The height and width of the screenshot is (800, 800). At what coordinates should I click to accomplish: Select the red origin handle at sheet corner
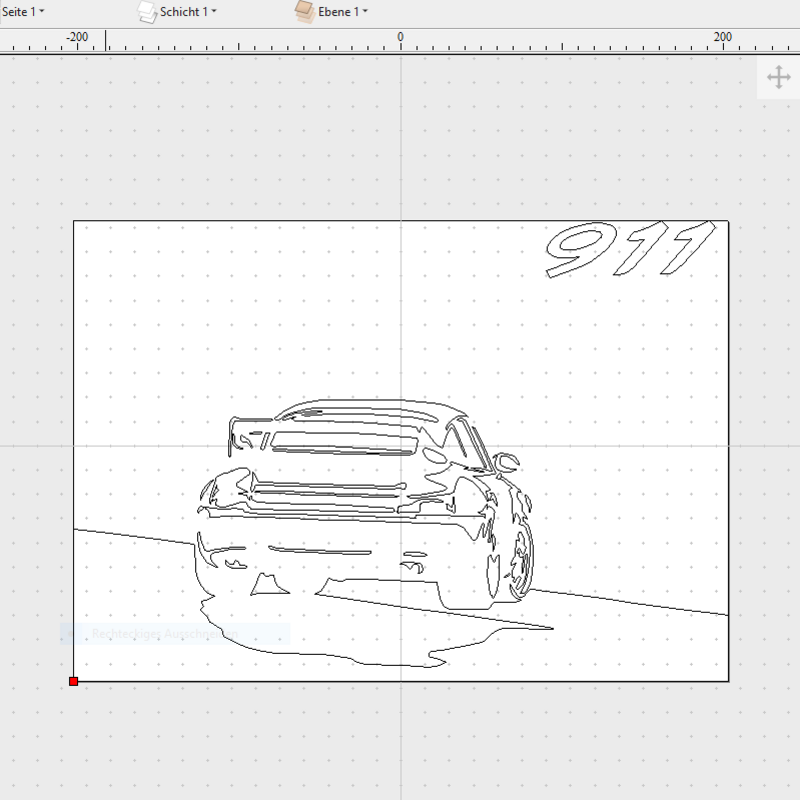(73, 681)
